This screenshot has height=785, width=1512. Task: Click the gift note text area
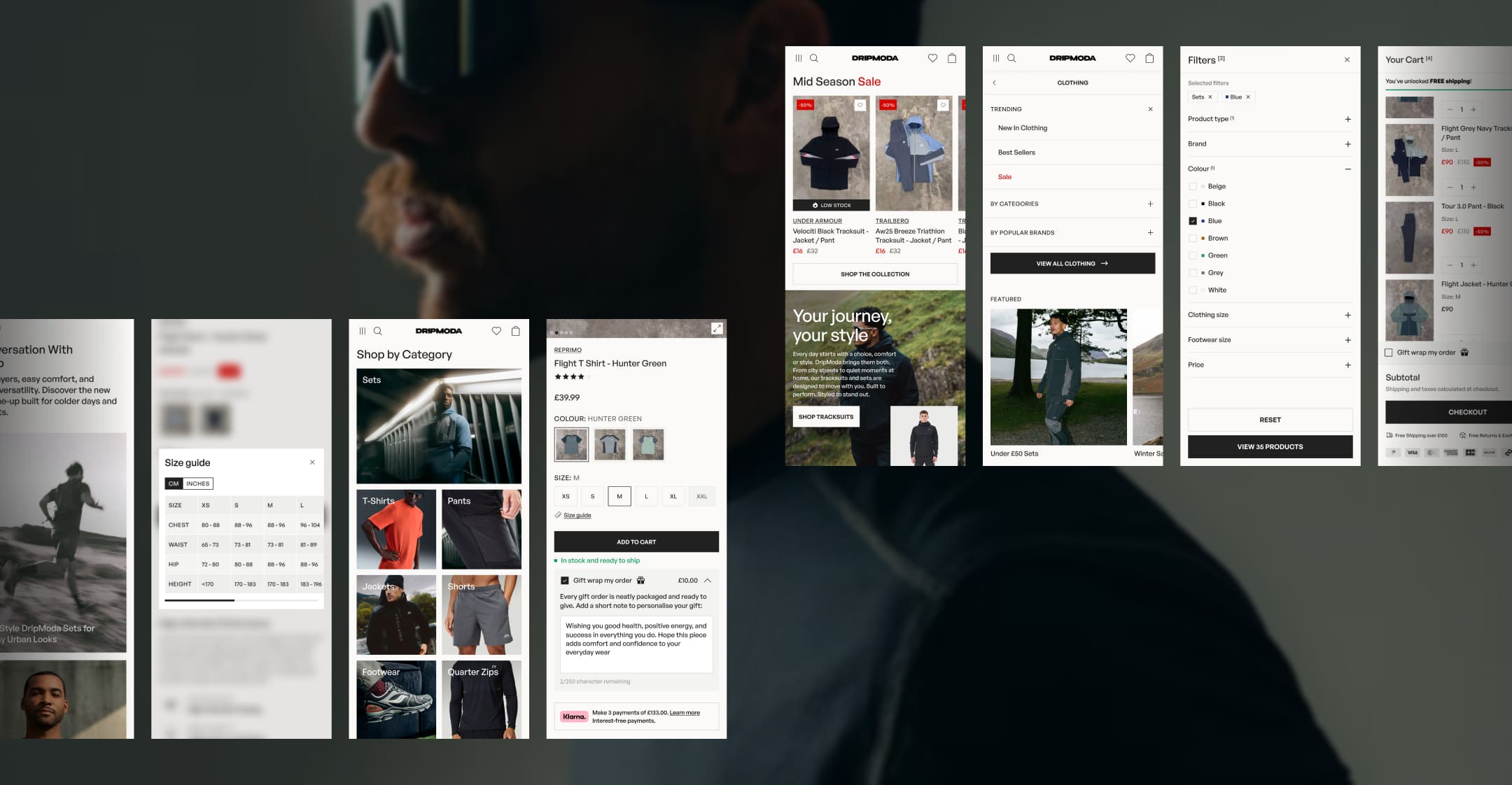click(636, 644)
